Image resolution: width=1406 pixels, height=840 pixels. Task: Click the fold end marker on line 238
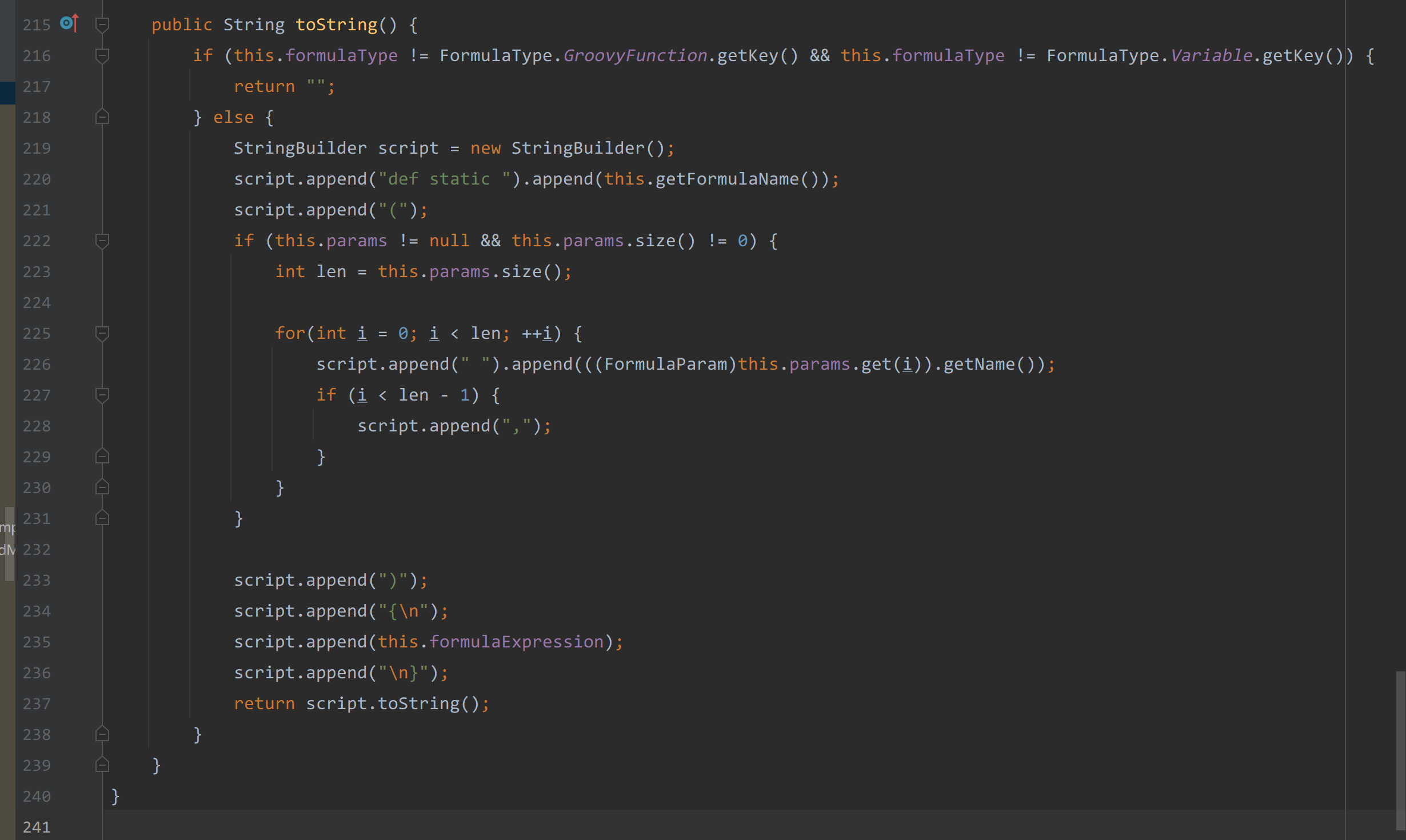(102, 734)
